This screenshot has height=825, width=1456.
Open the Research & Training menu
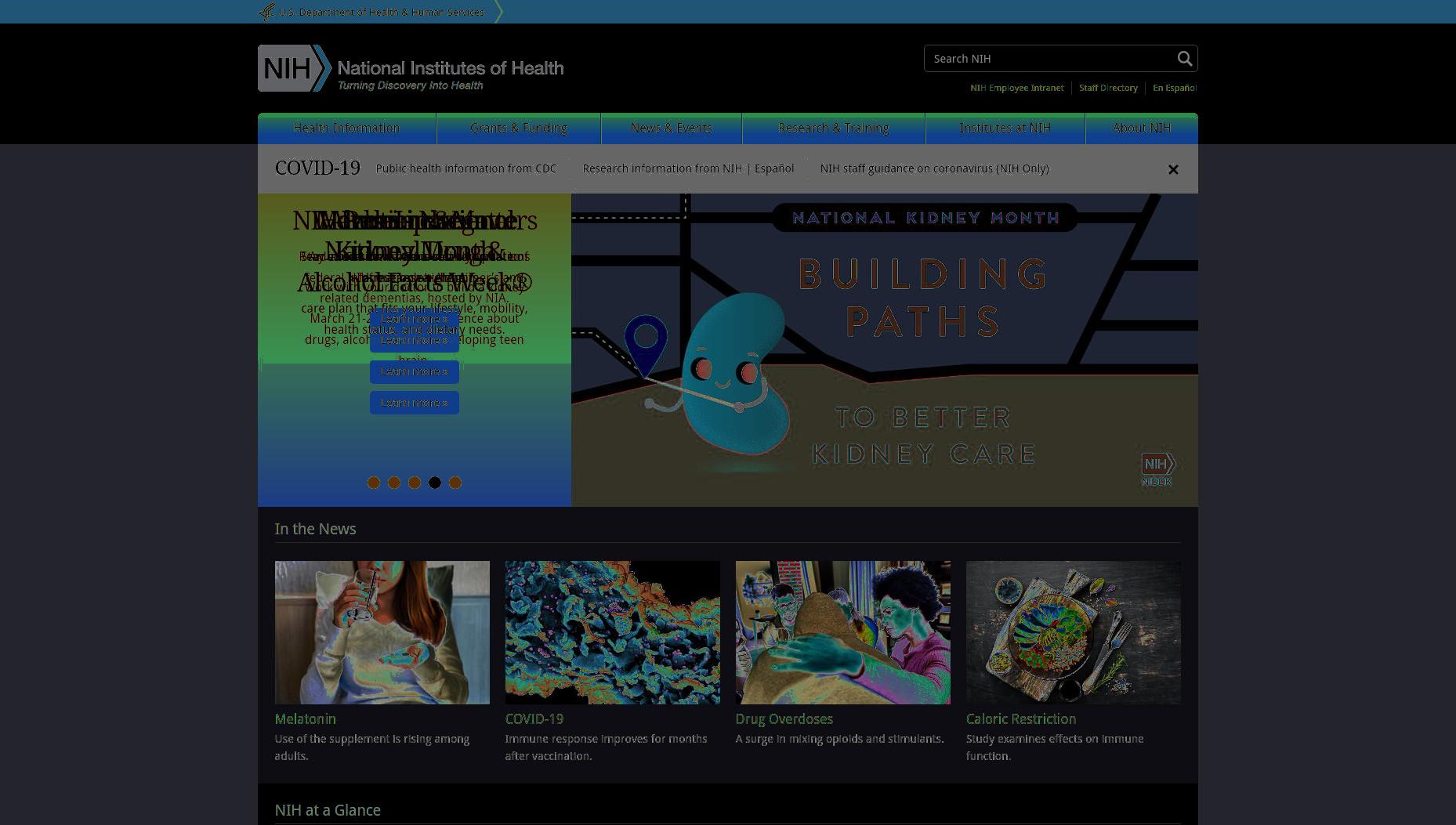click(x=834, y=128)
